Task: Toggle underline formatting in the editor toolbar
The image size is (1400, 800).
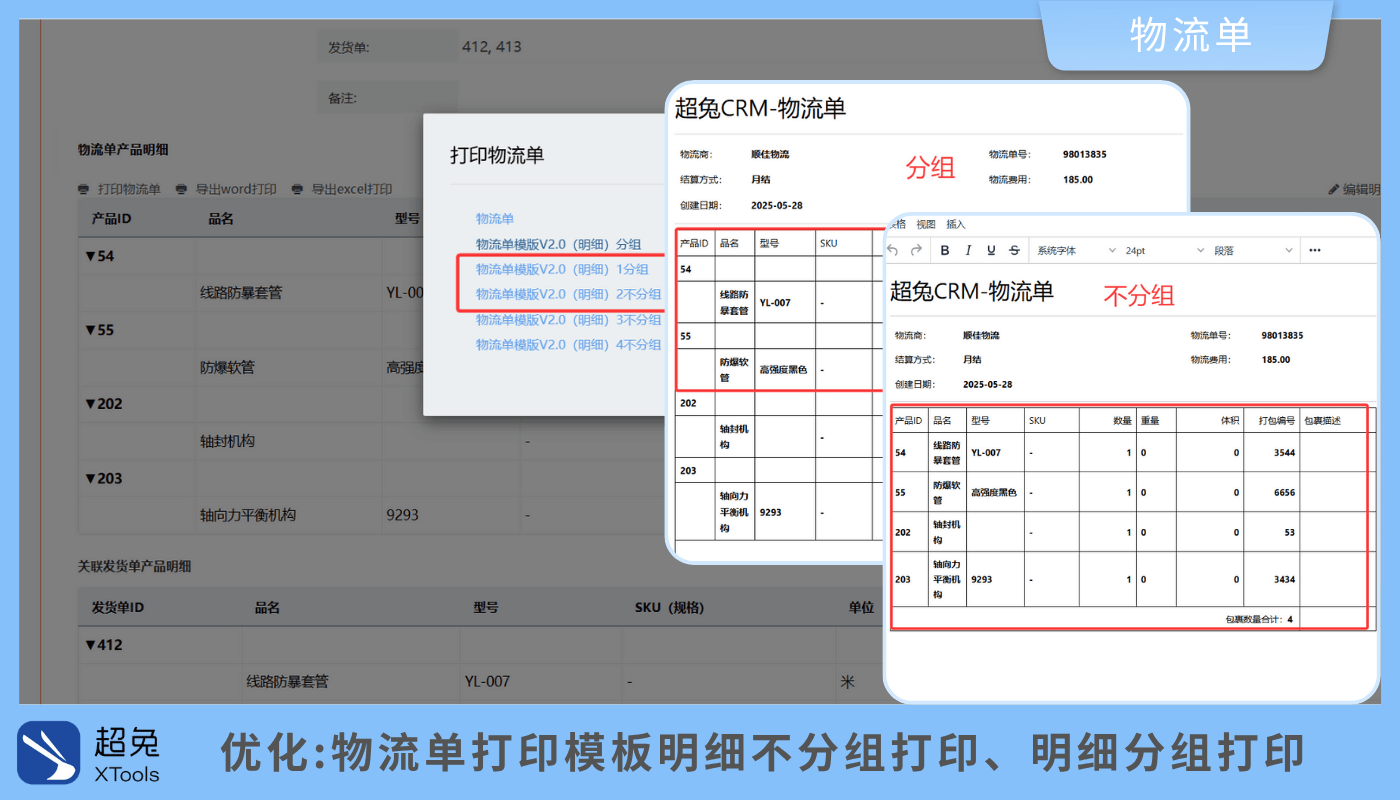Action: click(x=991, y=250)
